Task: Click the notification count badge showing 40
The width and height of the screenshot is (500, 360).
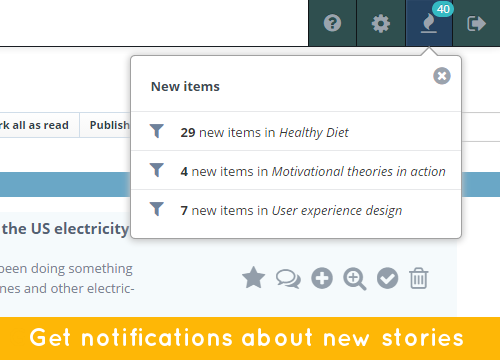Action: 443,9
